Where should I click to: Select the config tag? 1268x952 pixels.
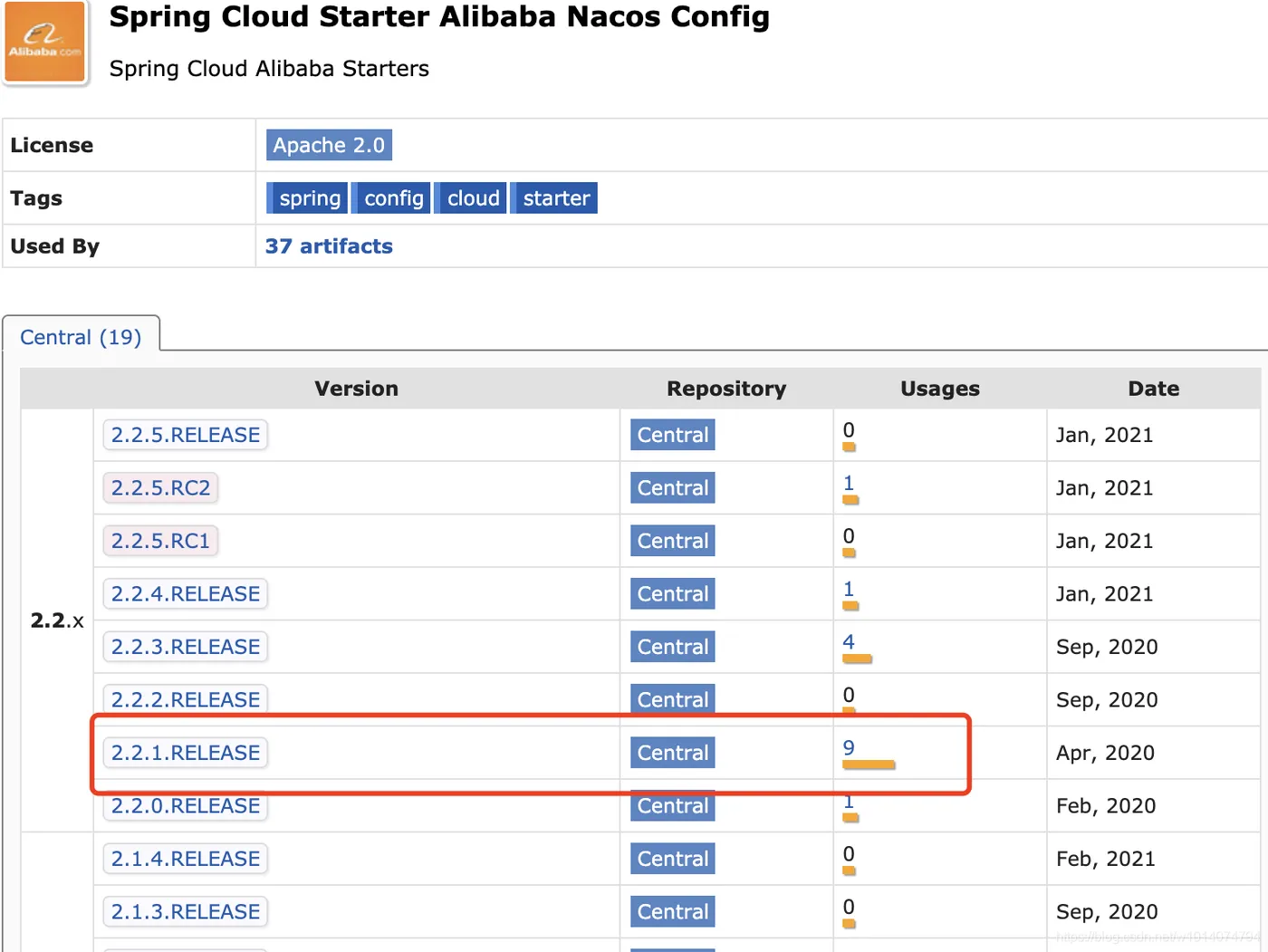click(391, 198)
